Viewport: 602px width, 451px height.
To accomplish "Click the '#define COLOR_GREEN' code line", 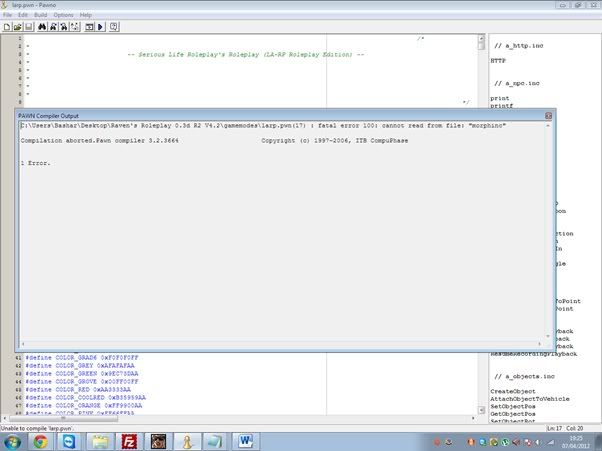I will pyautogui.click(x=82, y=374).
